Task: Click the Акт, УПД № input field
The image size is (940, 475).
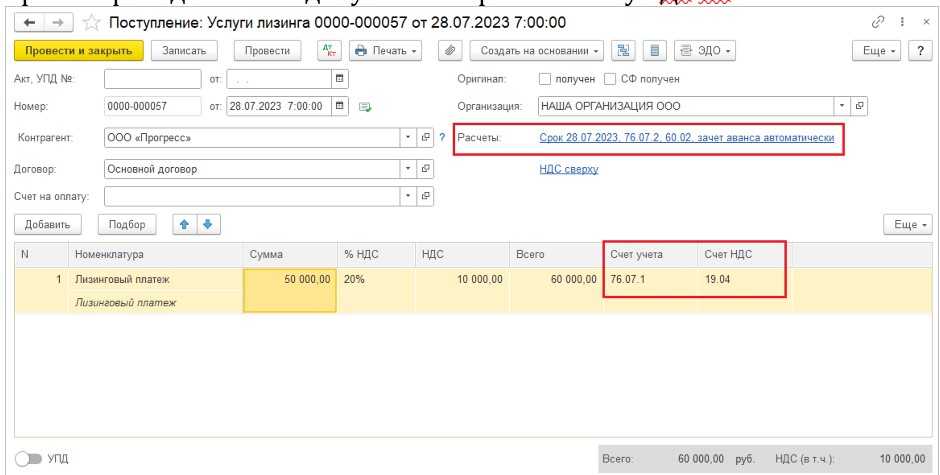Action: [x=153, y=79]
